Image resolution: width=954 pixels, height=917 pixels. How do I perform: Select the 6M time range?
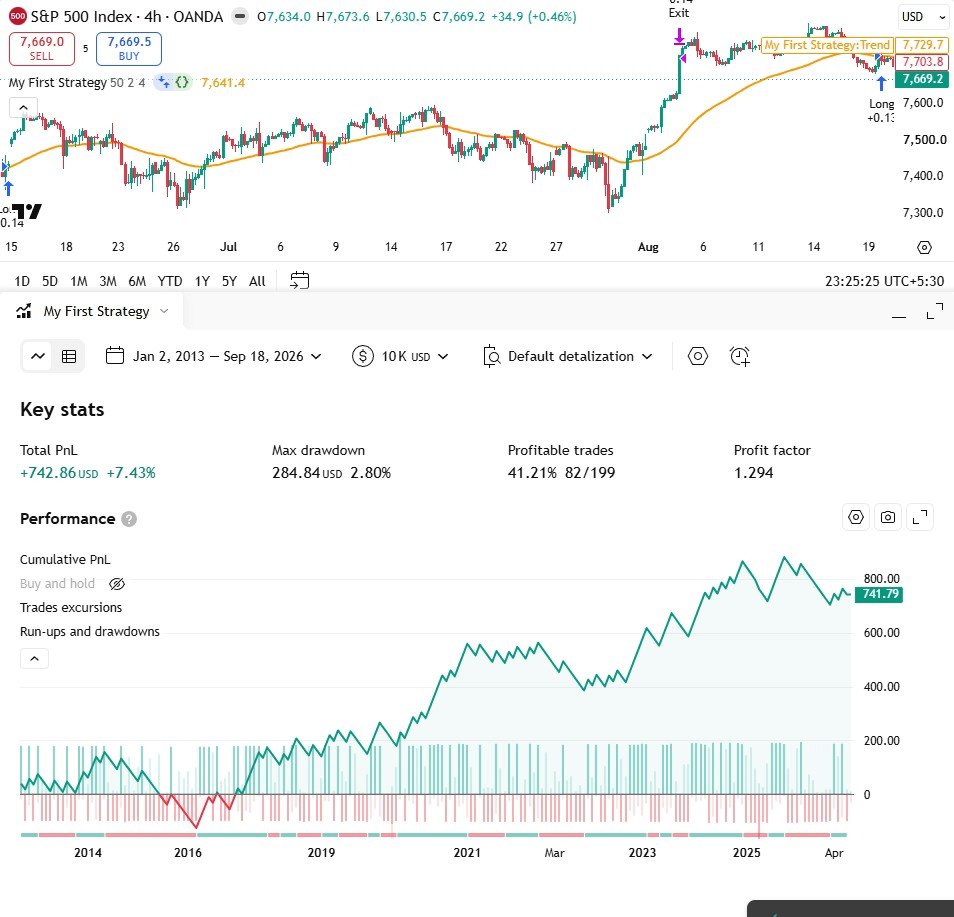(137, 281)
